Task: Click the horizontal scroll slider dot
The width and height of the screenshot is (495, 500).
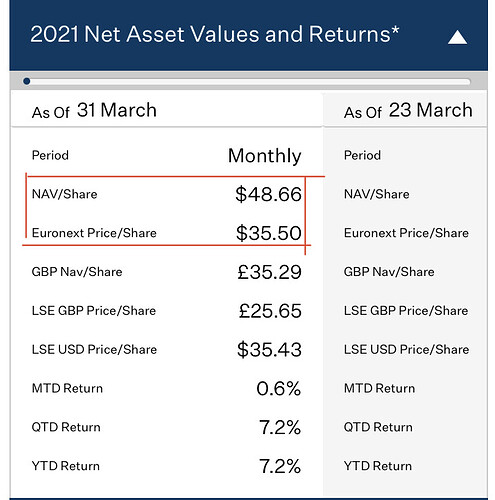Action: pyautogui.click(x=27, y=81)
